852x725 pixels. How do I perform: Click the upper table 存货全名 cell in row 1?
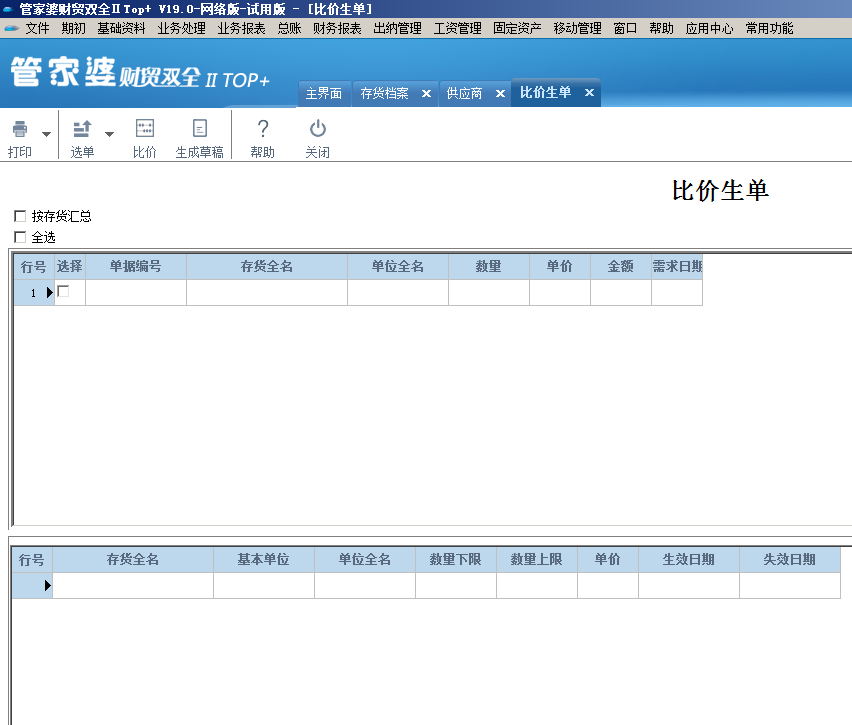pyautogui.click(x=267, y=292)
